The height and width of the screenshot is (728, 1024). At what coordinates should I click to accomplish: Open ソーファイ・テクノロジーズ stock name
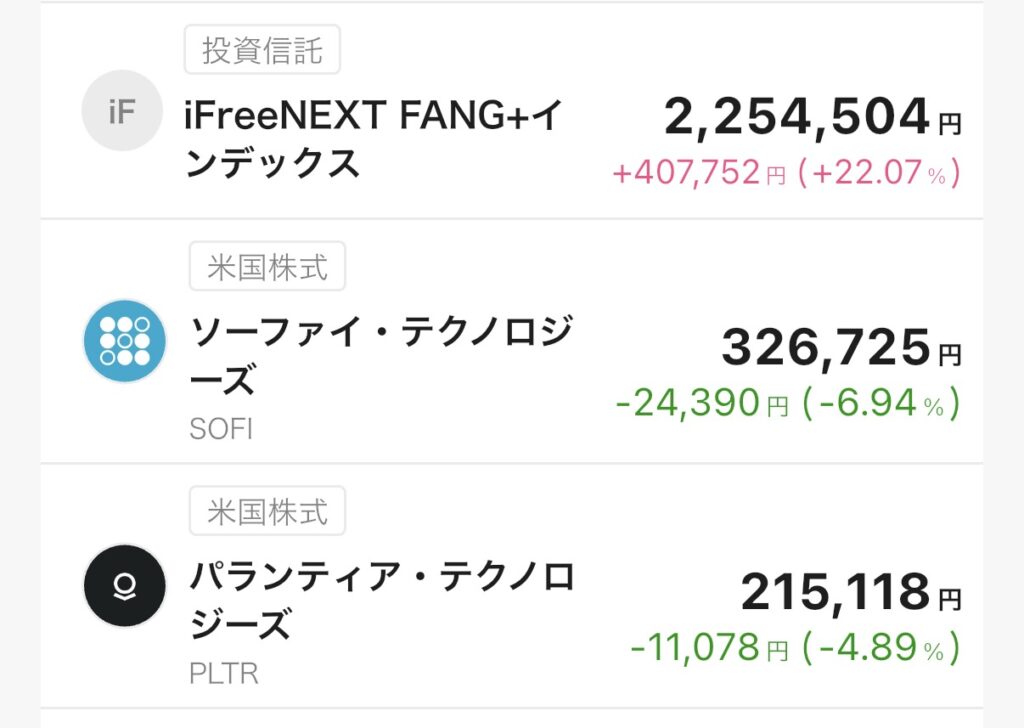[380, 354]
